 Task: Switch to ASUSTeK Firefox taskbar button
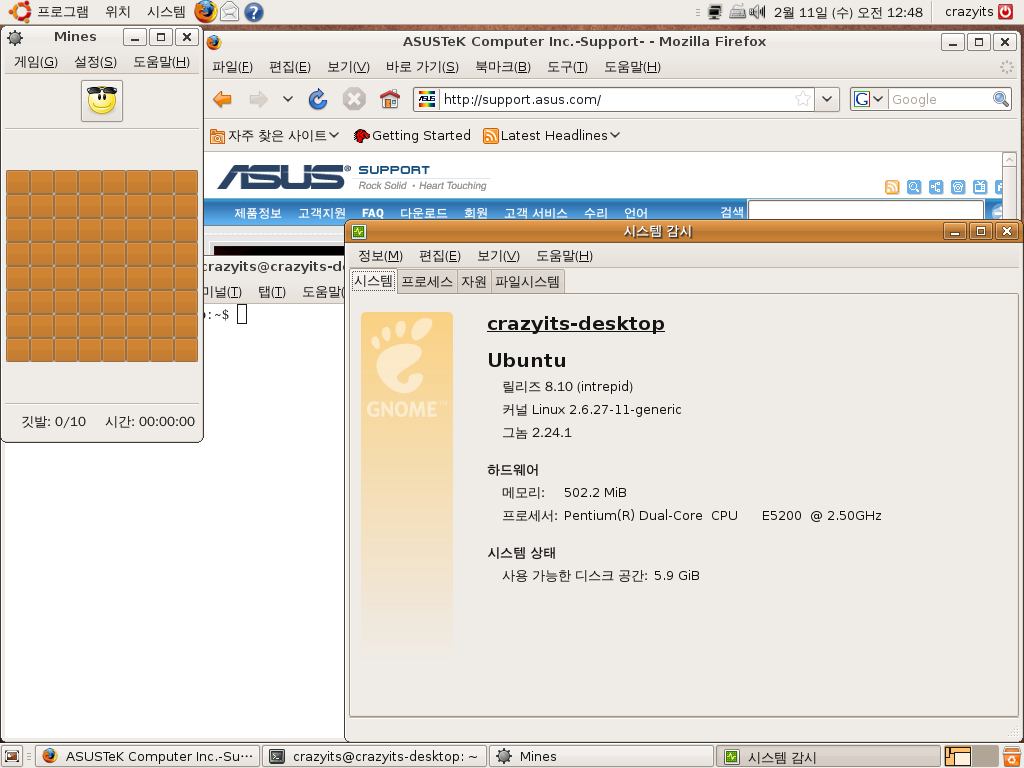pos(148,756)
